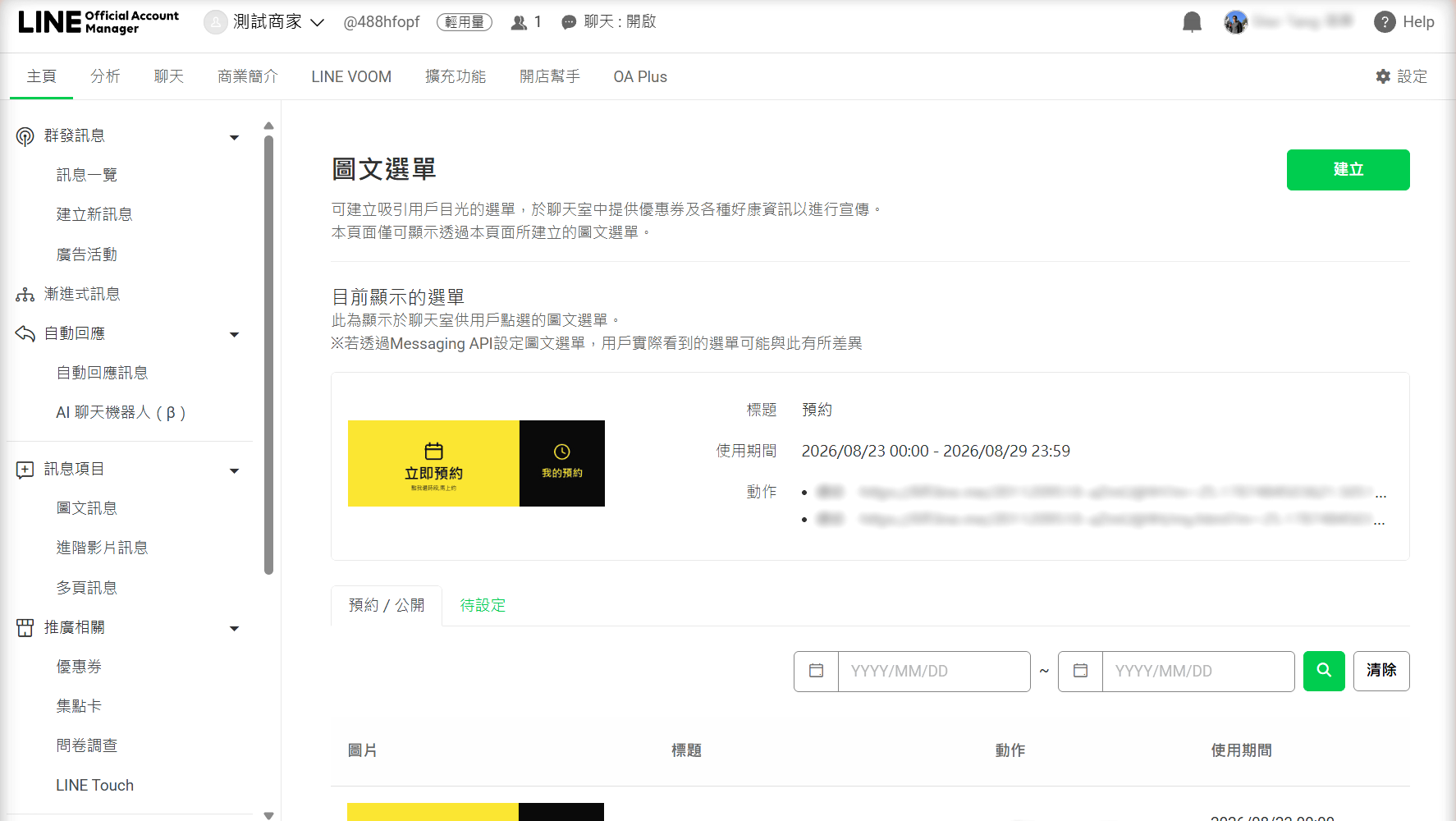This screenshot has width=1456, height=821.
Task: Open the 分析 tab
Action: [x=105, y=76]
